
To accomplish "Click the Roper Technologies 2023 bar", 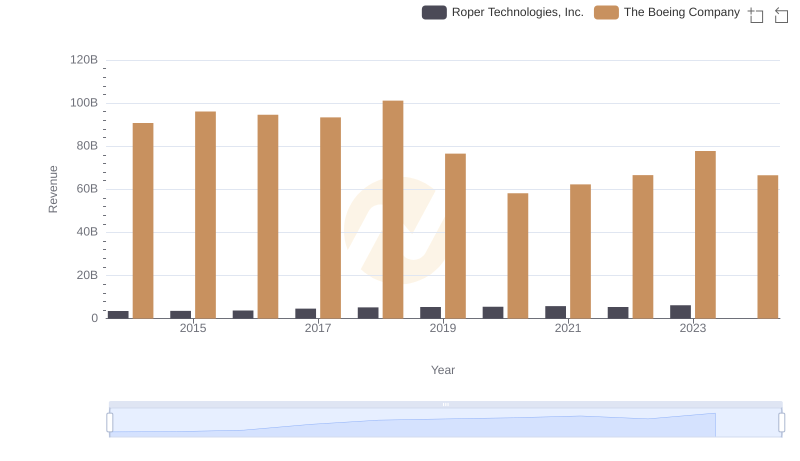I will click(x=681, y=312).
